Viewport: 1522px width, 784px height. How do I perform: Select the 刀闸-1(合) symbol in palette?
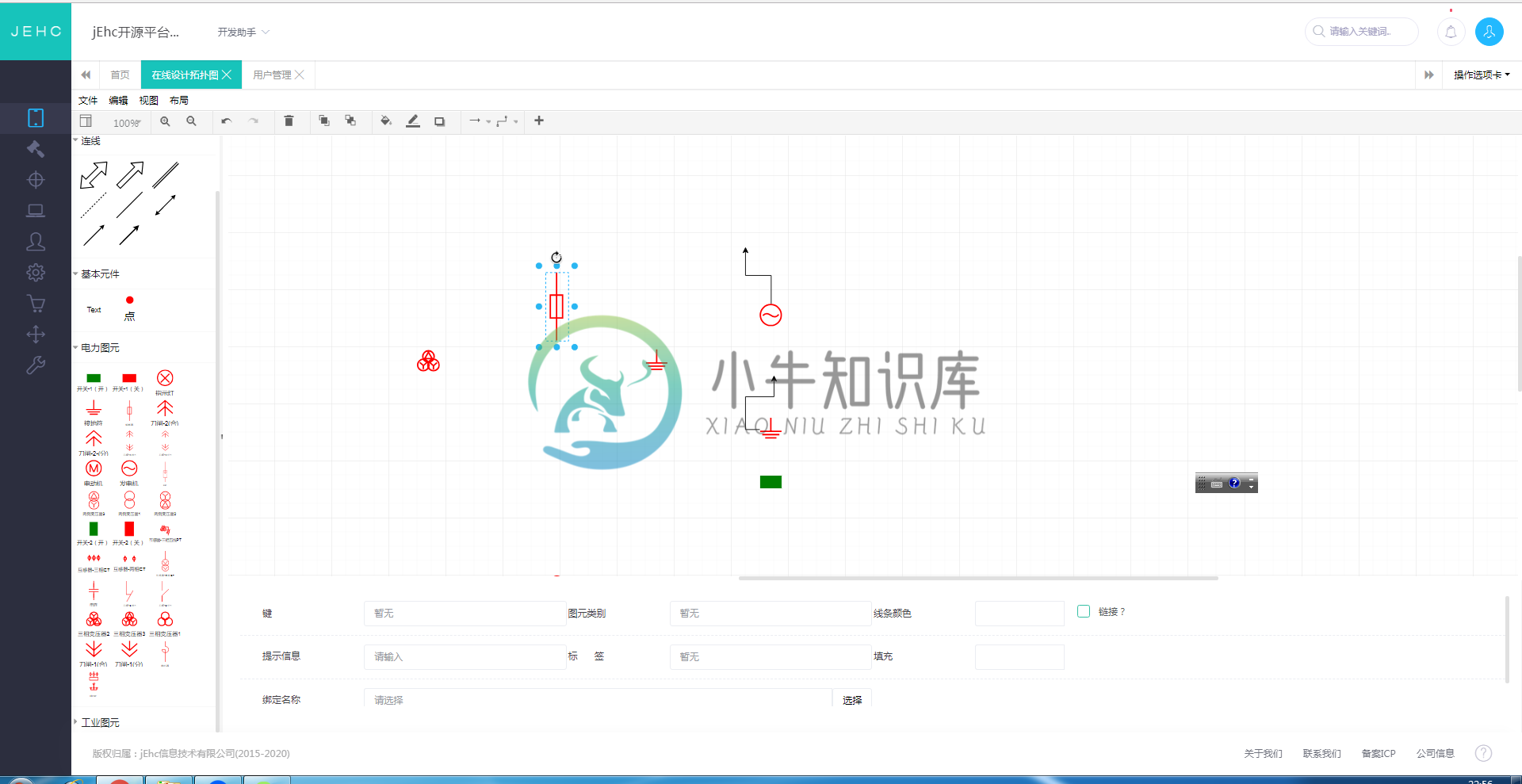point(94,653)
